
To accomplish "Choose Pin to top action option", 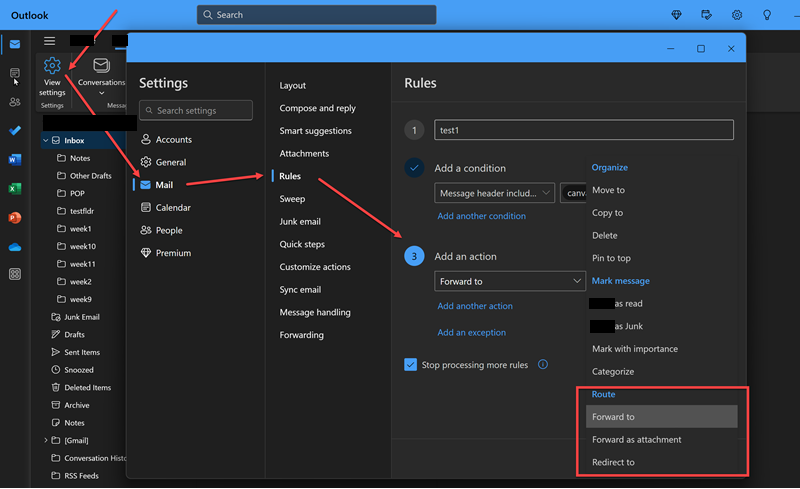I will pos(662,258).
